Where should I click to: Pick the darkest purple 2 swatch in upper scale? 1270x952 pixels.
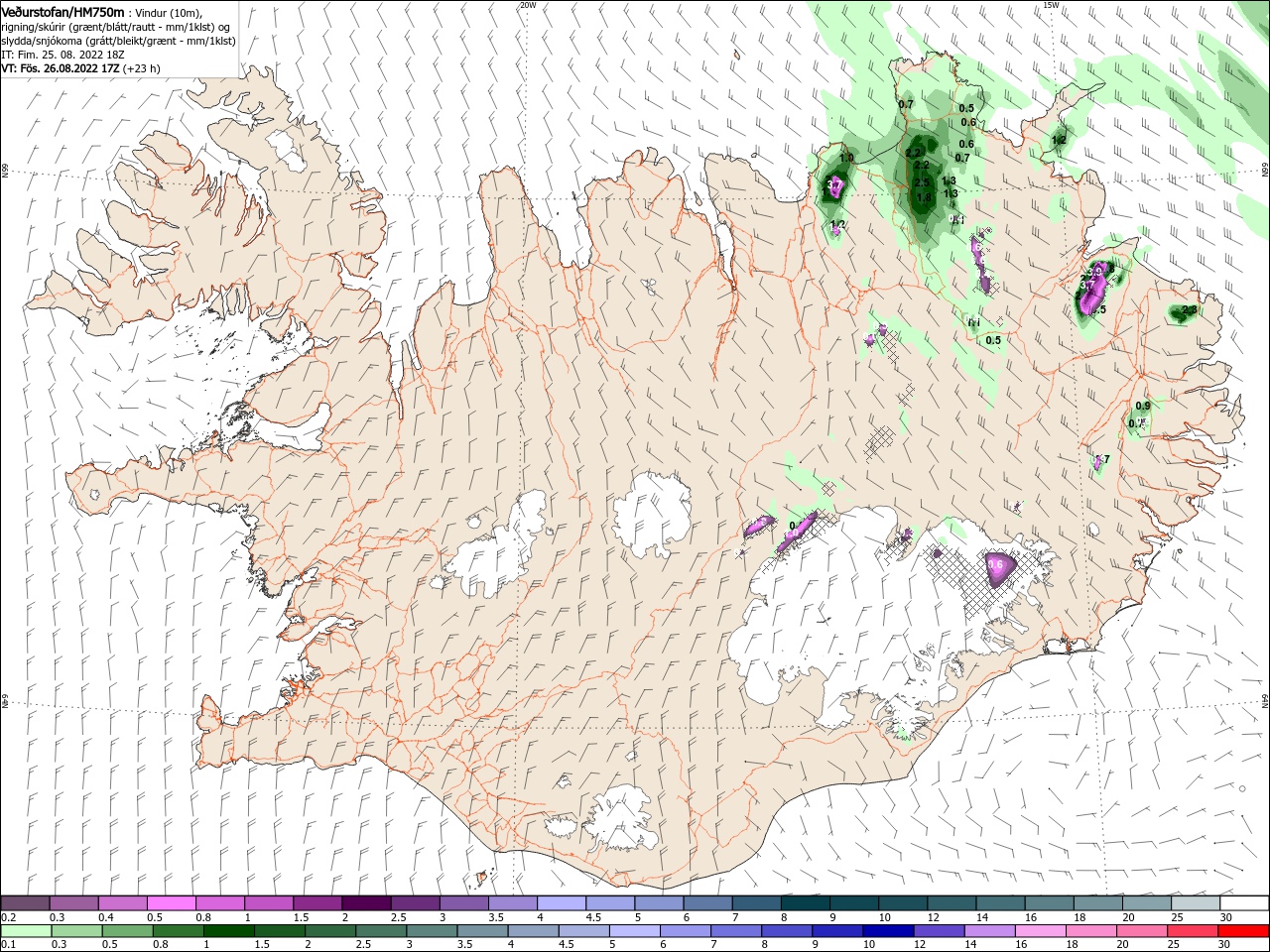(x=365, y=903)
